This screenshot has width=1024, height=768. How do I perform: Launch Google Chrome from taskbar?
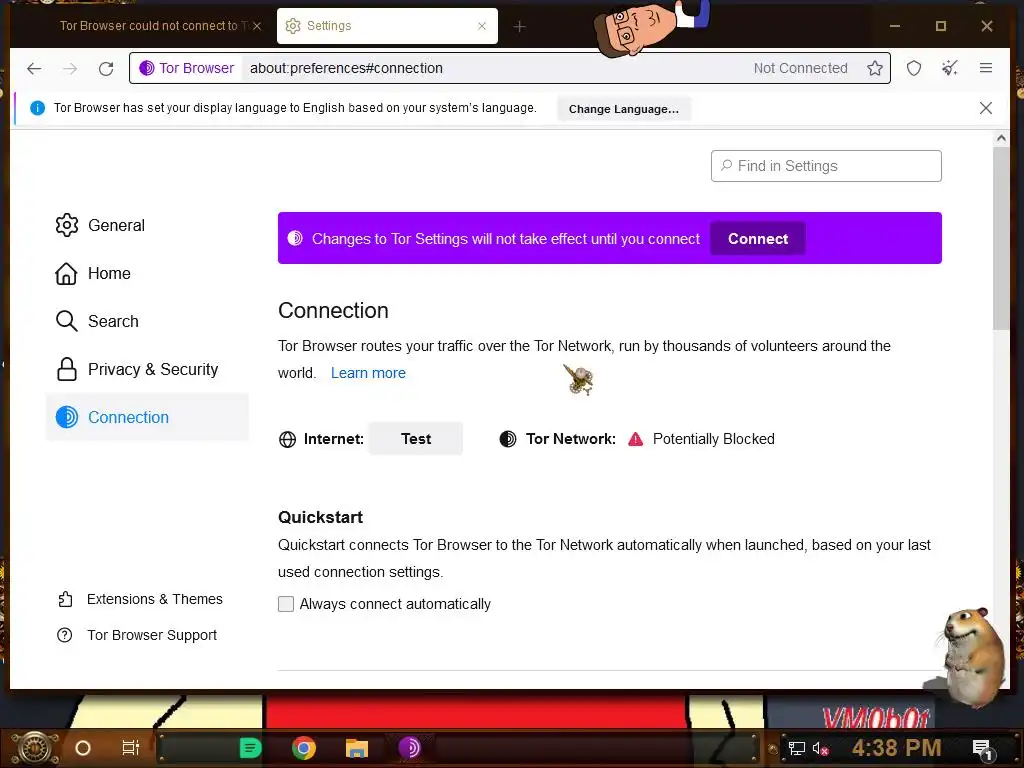(304, 748)
